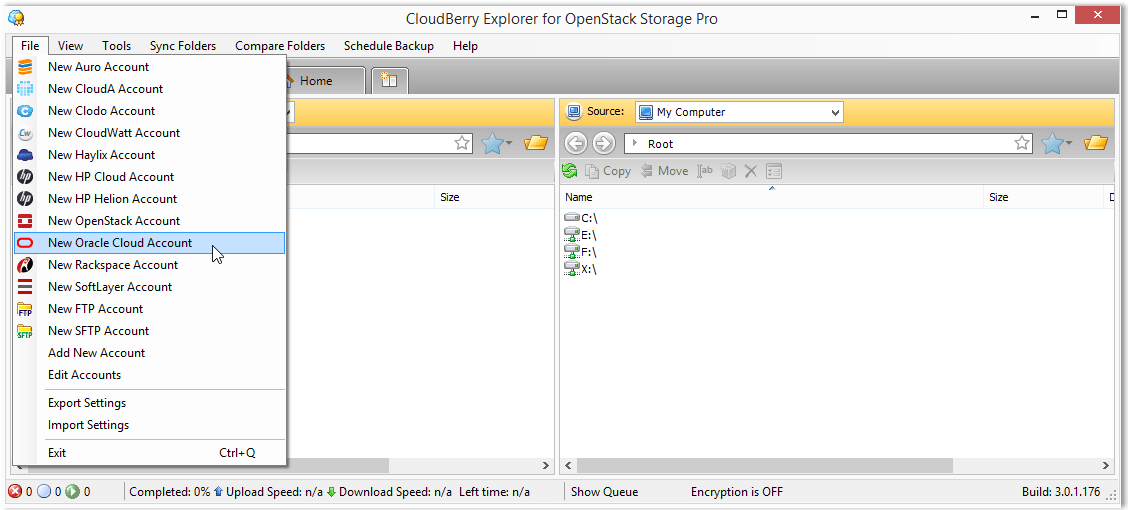This screenshot has height=510, width=1128.
Task: Expand the Root breadcrumb triangle
Action: [x=634, y=144]
